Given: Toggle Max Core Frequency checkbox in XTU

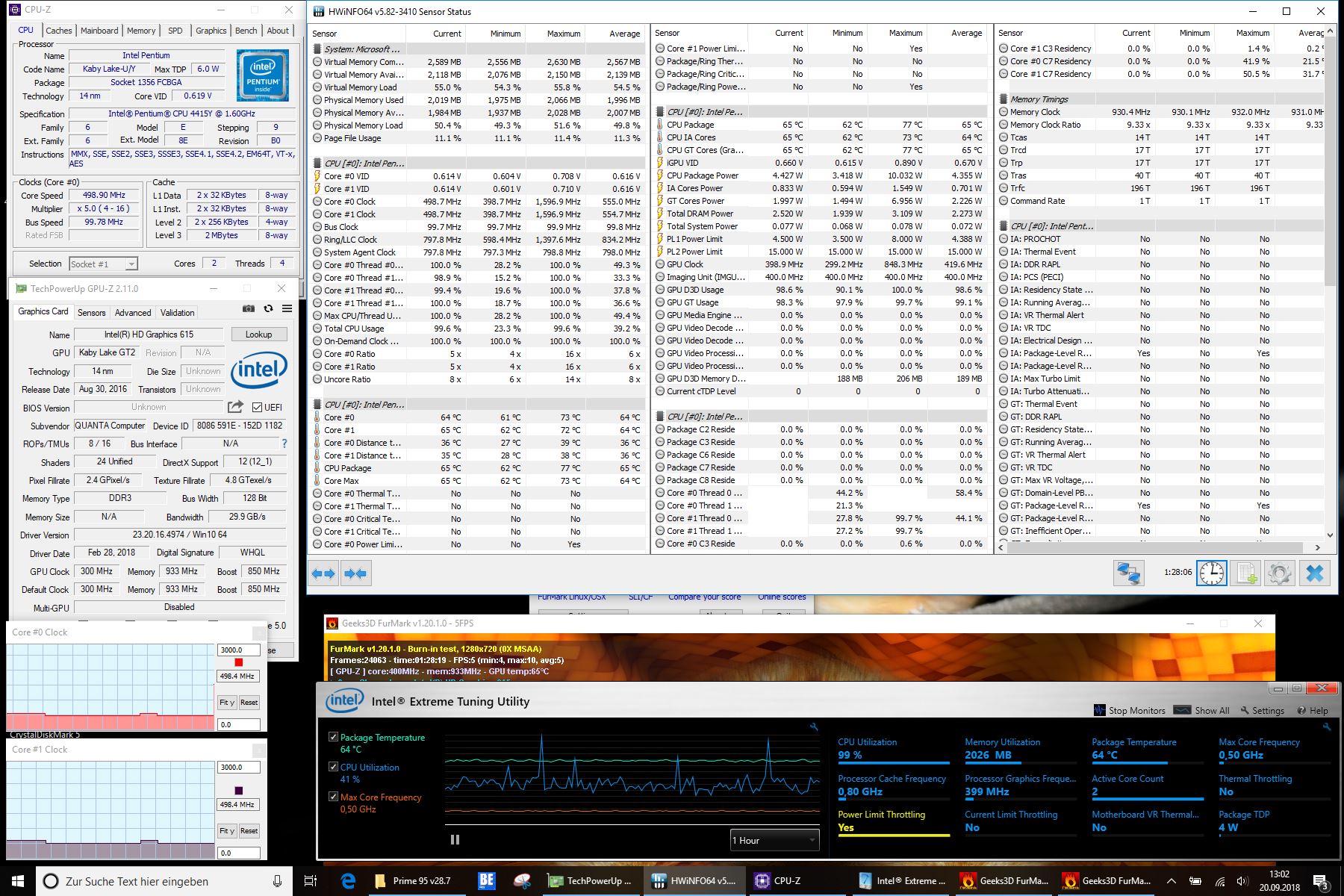Looking at the screenshot, I should point(333,797).
